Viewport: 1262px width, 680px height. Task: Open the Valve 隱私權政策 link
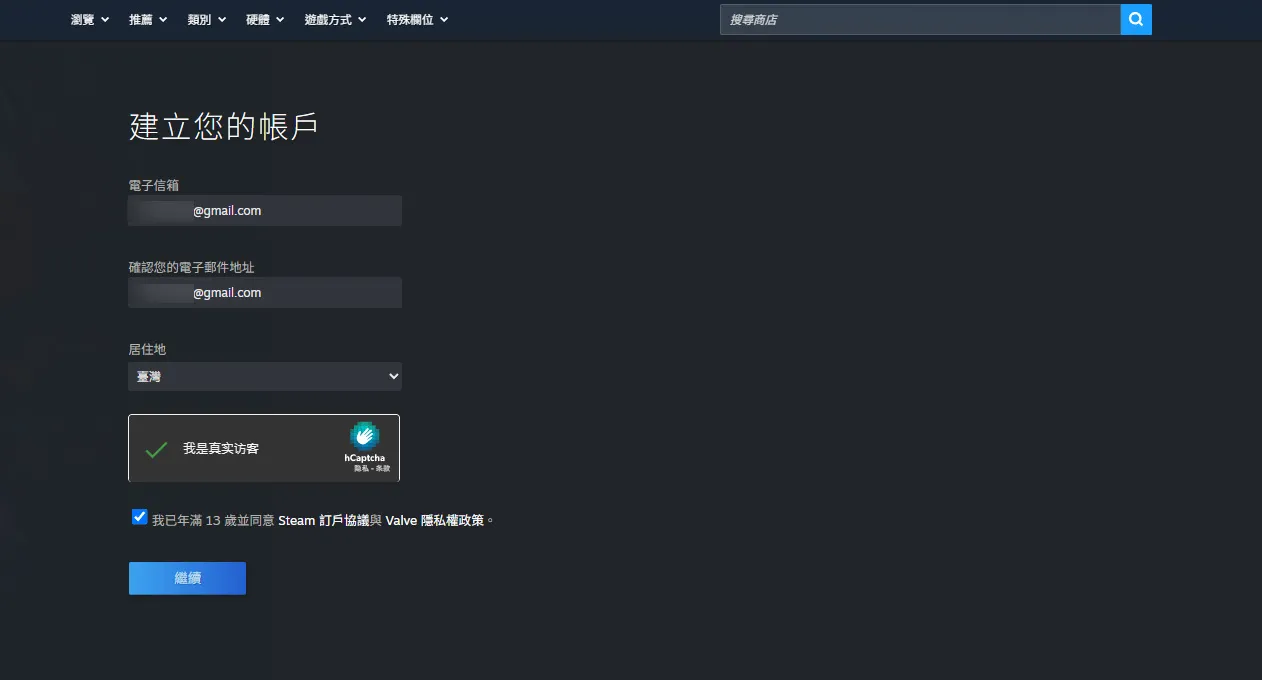[435, 520]
